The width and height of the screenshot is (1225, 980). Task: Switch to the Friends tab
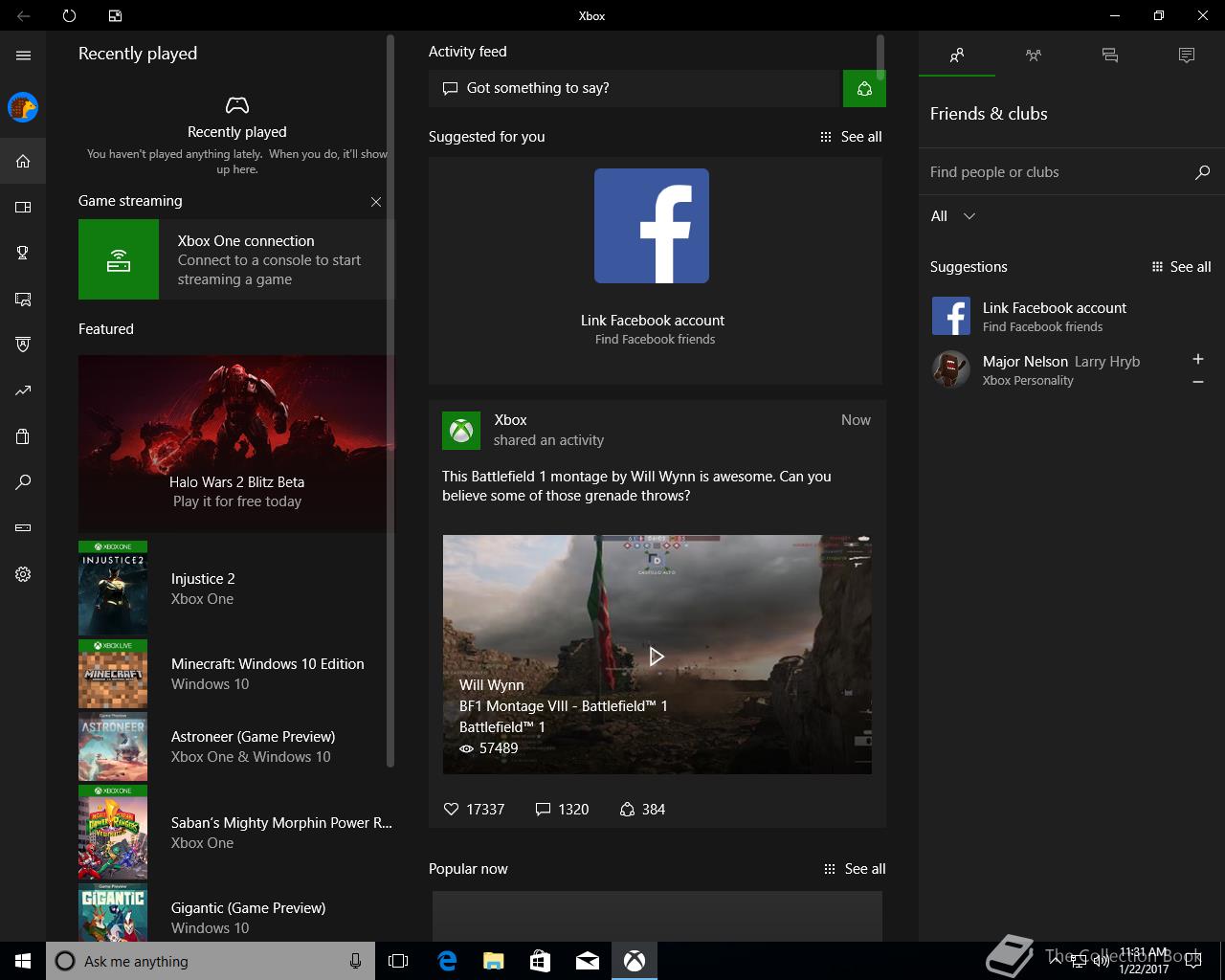[957, 56]
